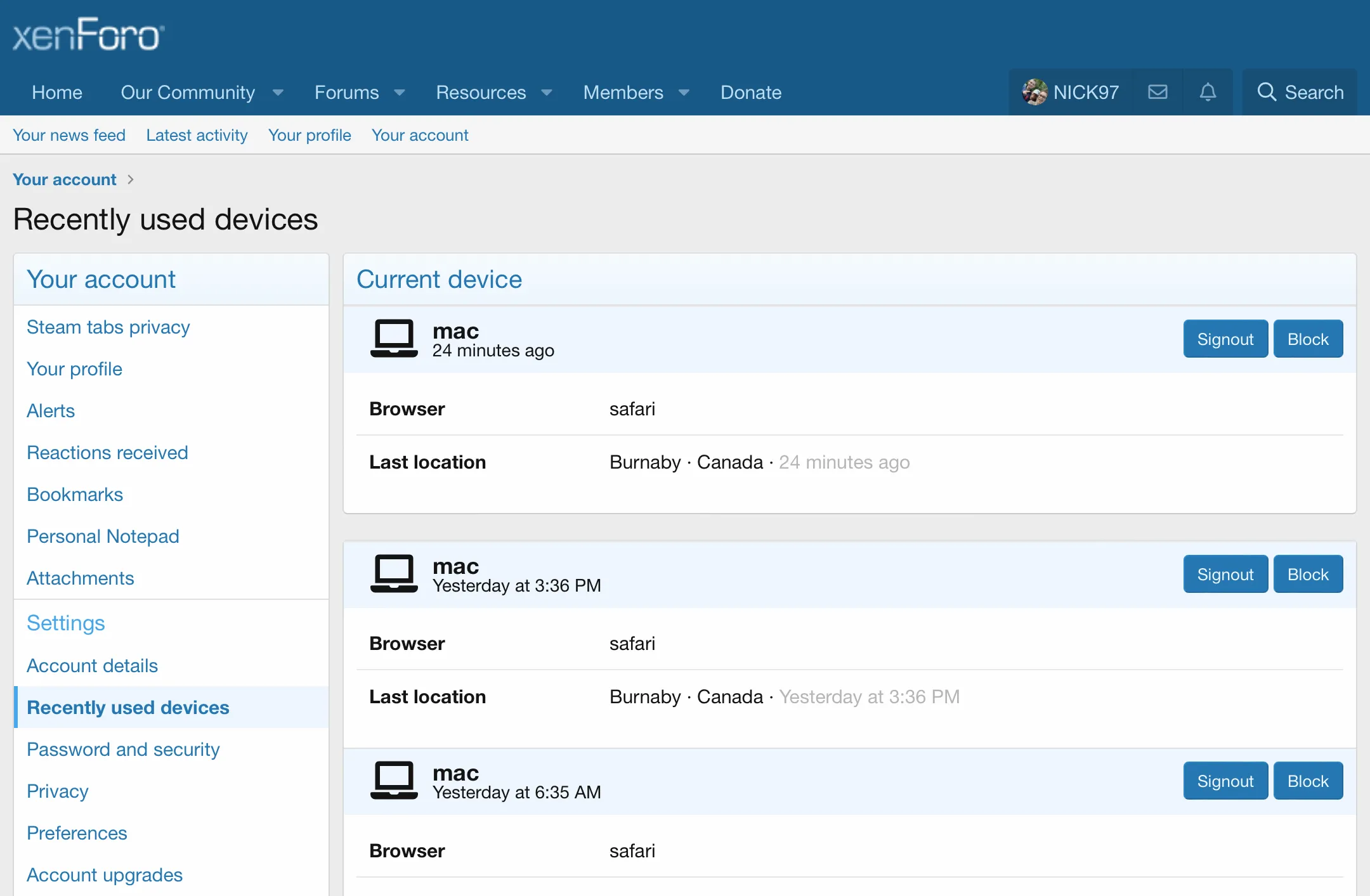Sign out the Yesterday 6:35 AM device
1370x896 pixels.
coord(1225,781)
